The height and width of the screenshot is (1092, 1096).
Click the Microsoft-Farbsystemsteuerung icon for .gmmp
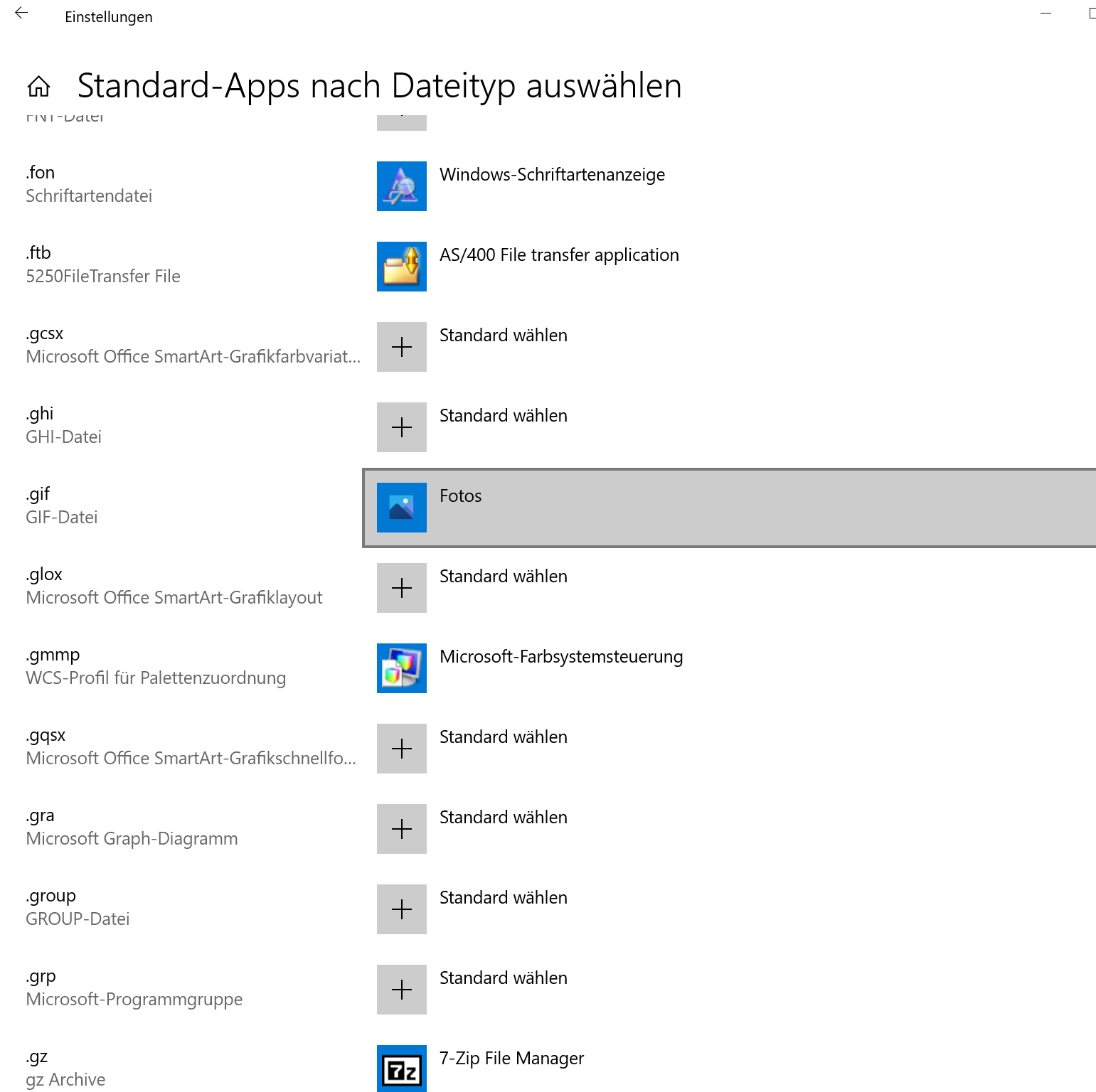pos(401,668)
